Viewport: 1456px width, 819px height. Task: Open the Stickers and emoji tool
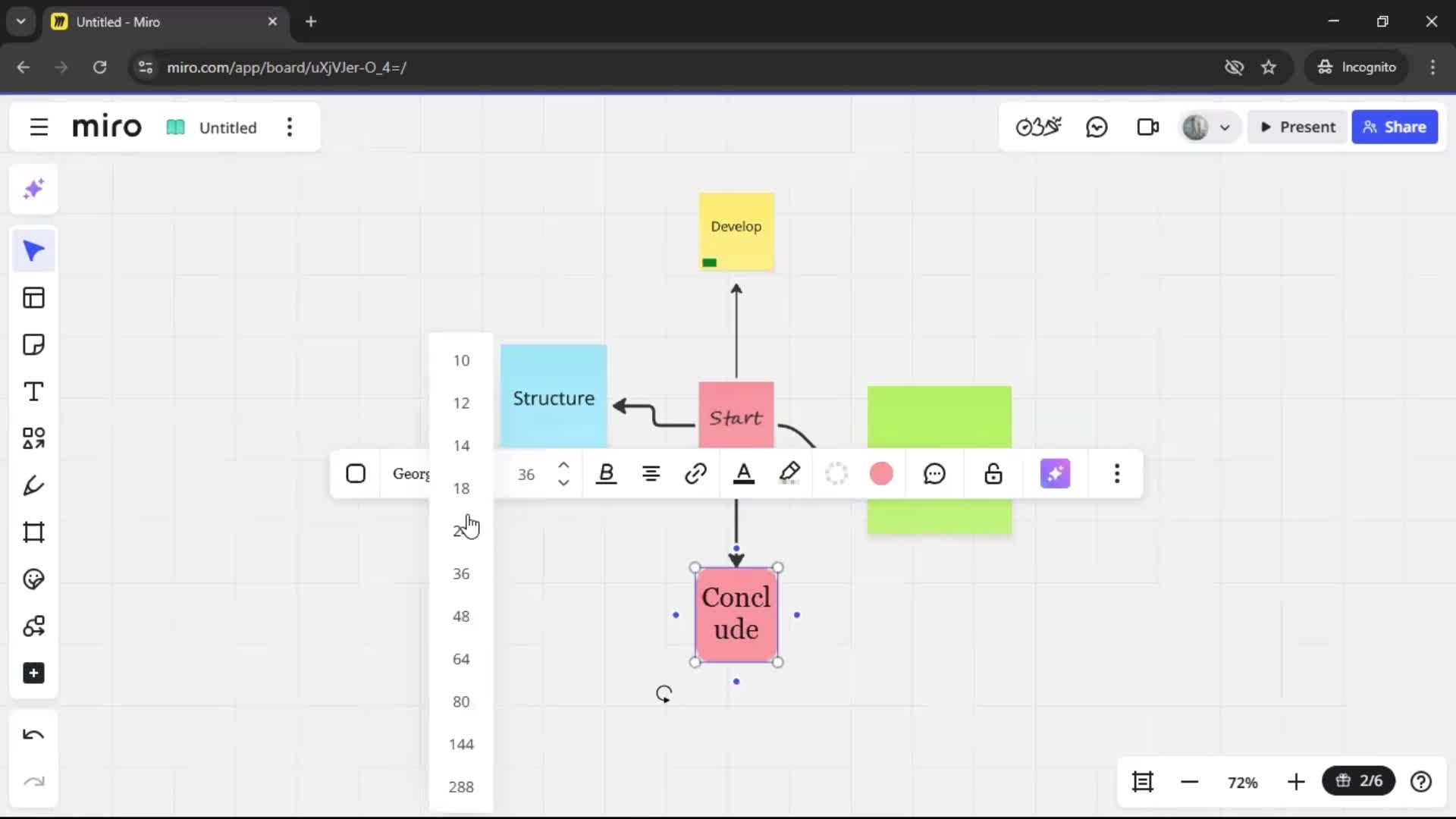pos(33,579)
